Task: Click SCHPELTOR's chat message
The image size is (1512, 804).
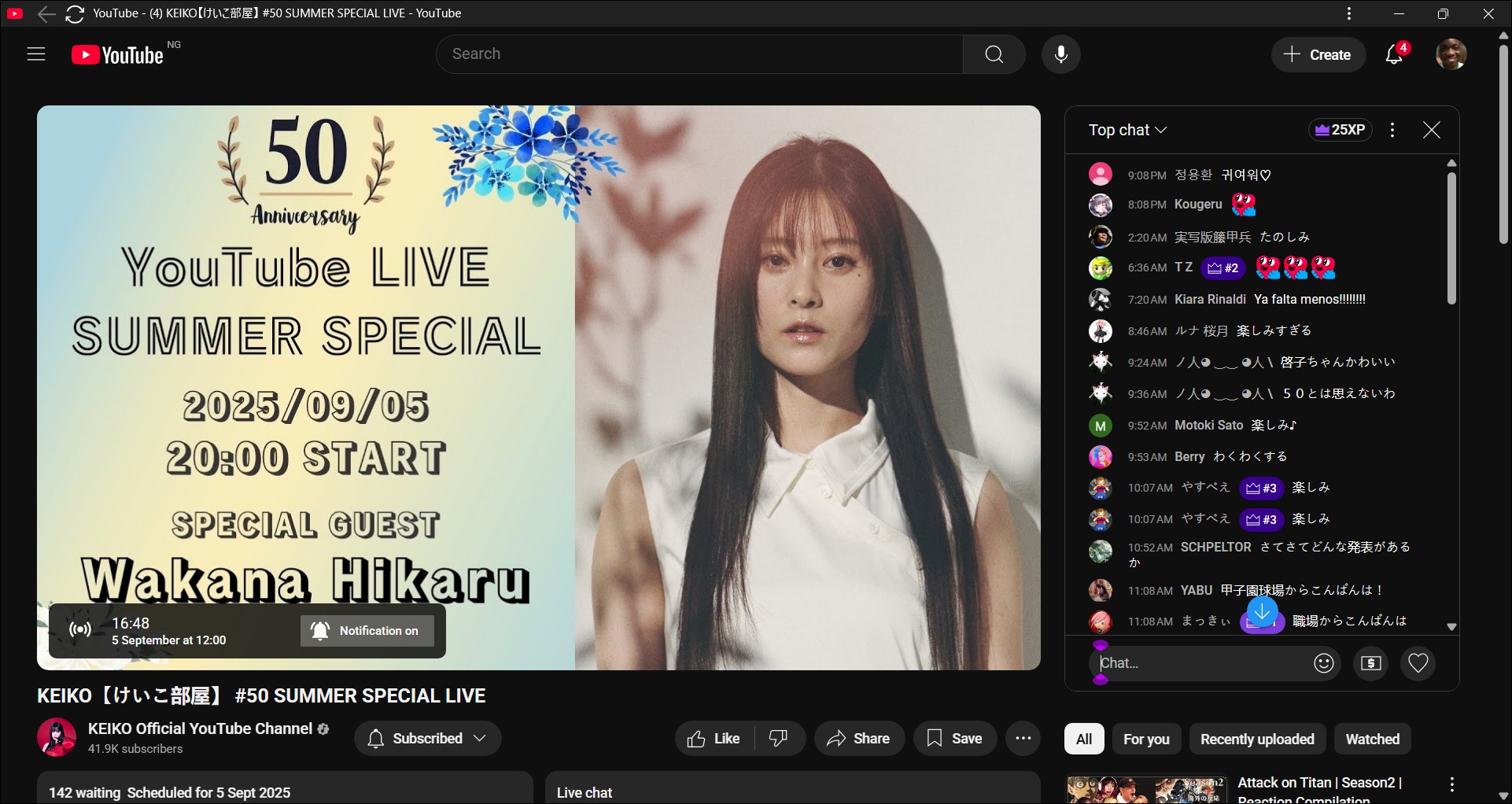Action: (1270, 555)
